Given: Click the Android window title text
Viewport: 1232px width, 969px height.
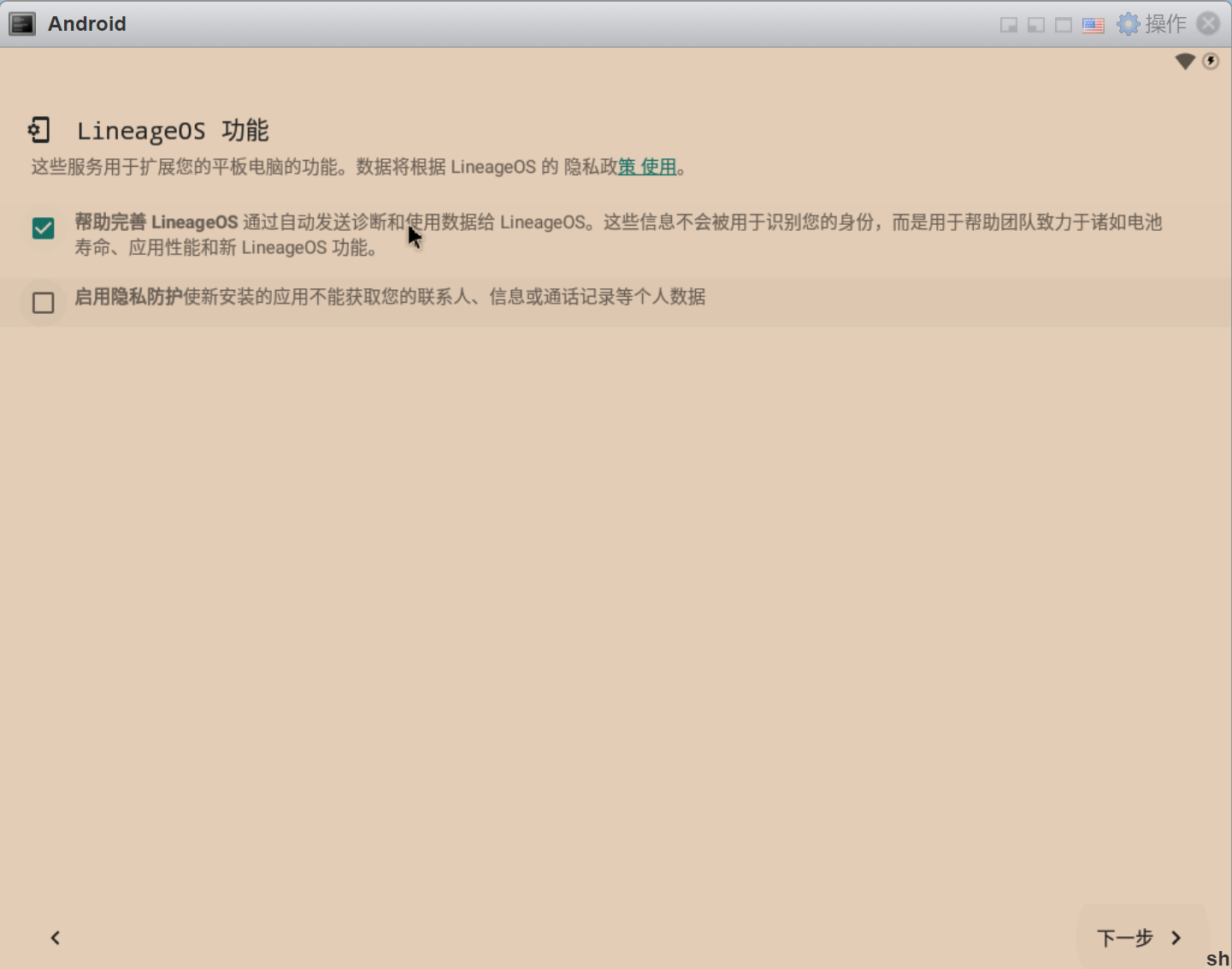Looking at the screenshot, I should click(87, 24).
